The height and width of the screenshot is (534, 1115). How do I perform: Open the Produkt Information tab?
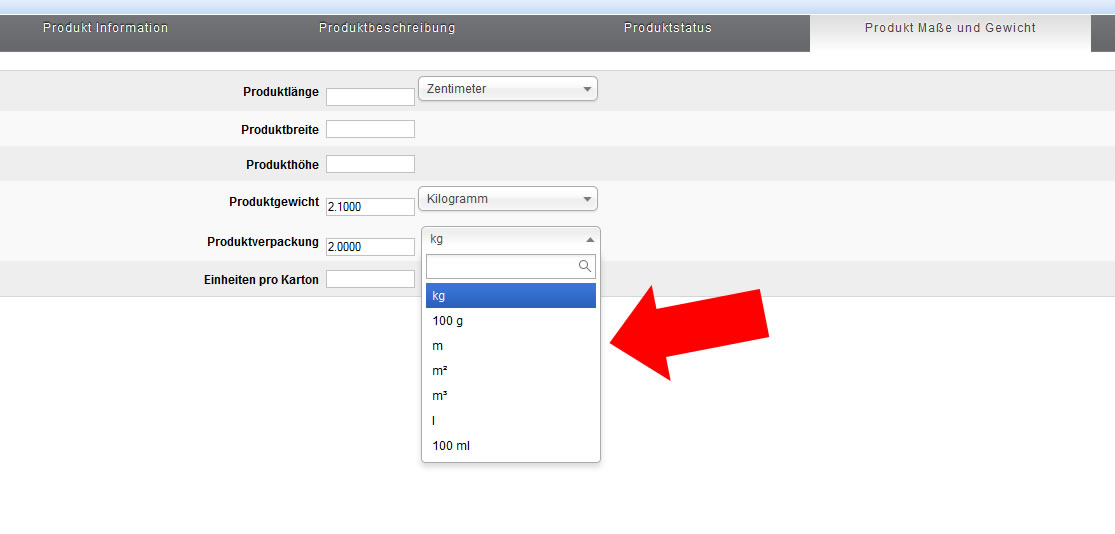click(x=105, y=28)
